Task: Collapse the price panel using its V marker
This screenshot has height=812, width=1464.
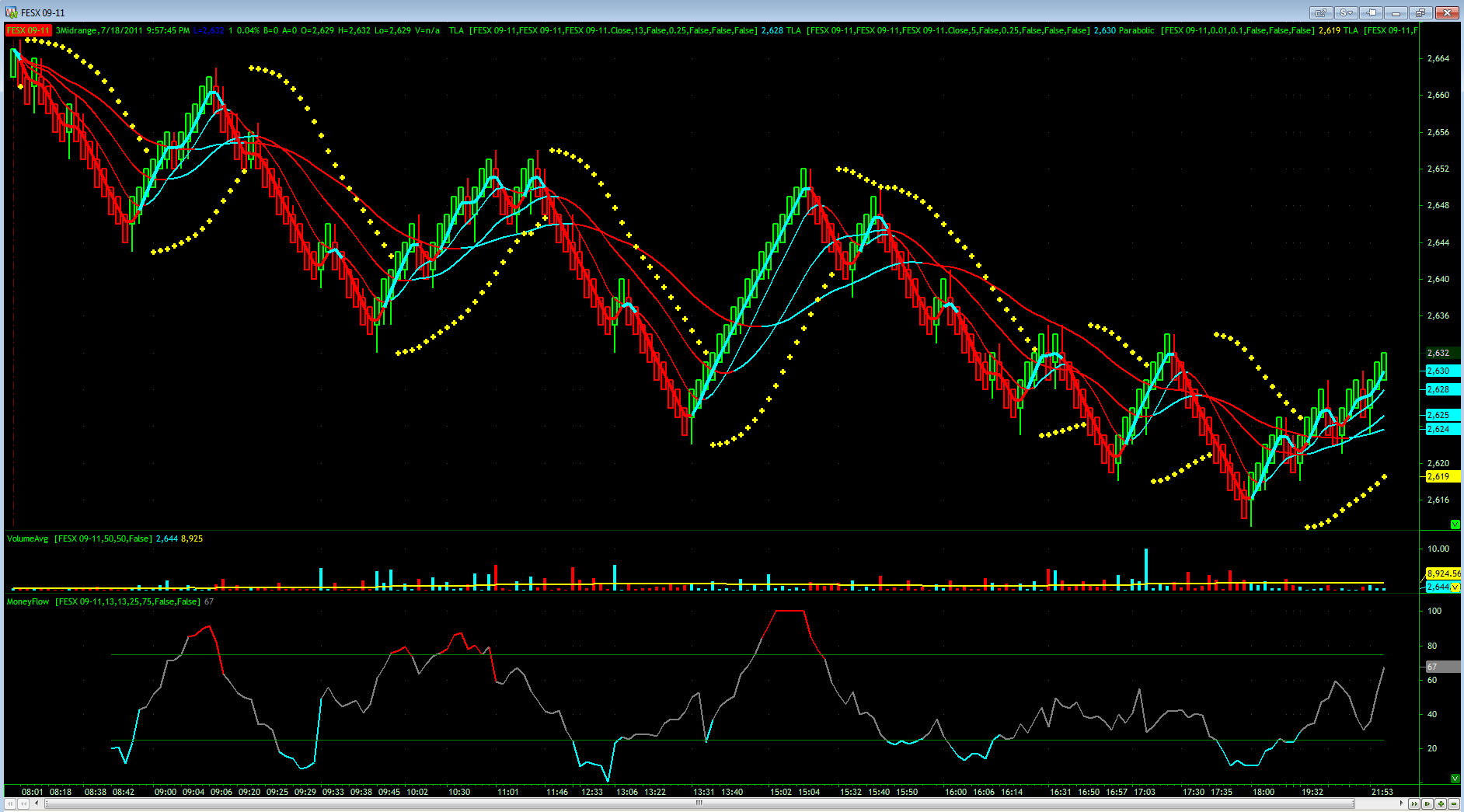Action: click(x=1455, y=524)
